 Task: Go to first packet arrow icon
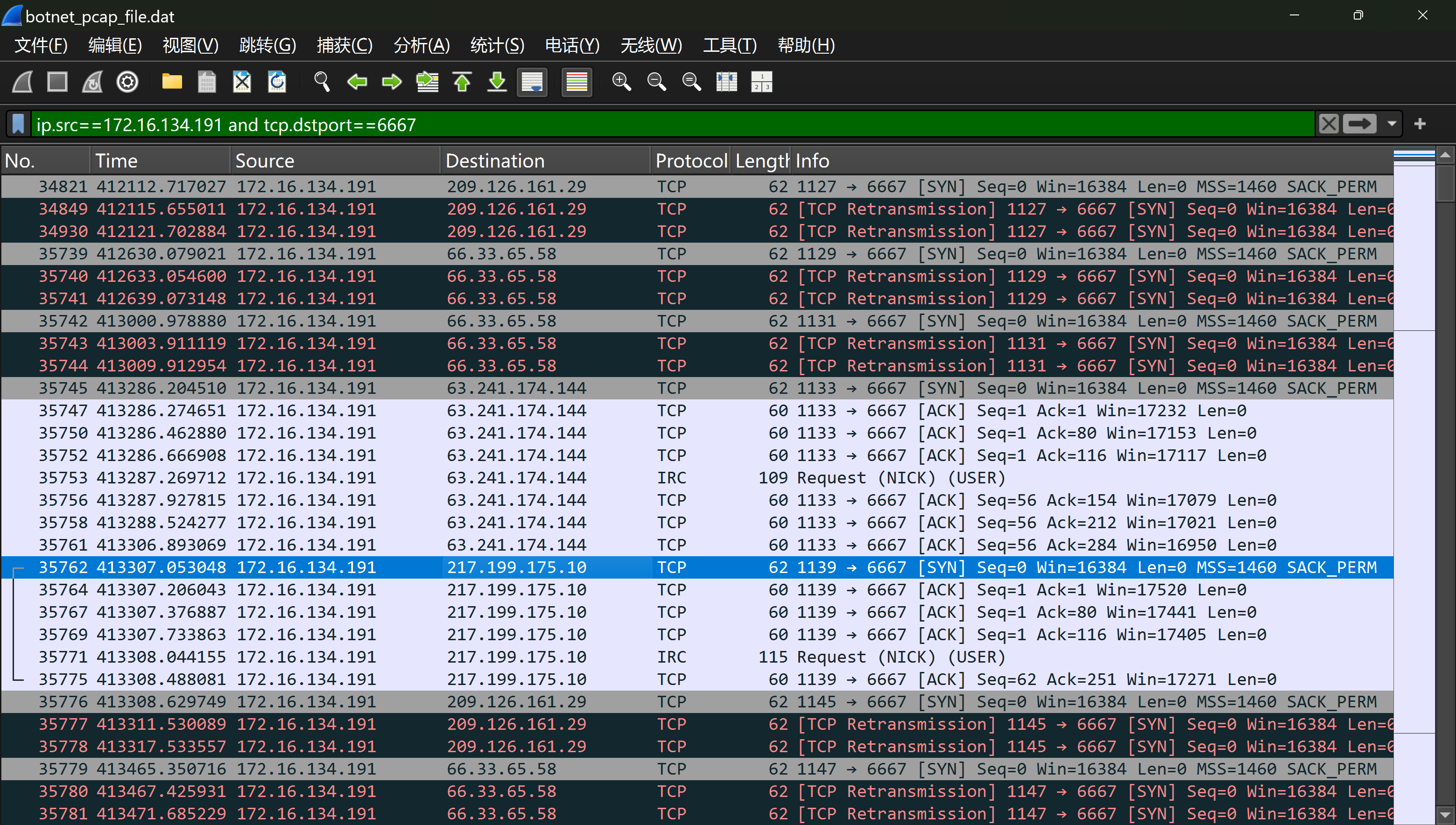pyautogui.click(x=462, y=82)
